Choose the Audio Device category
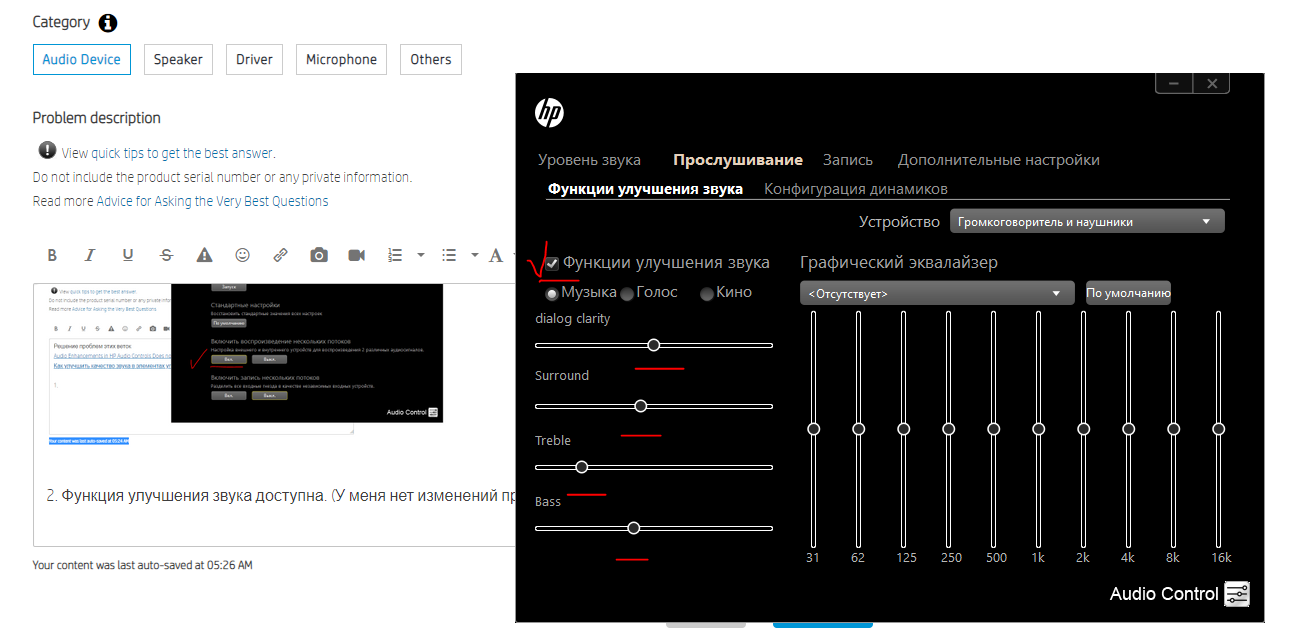 82,59
